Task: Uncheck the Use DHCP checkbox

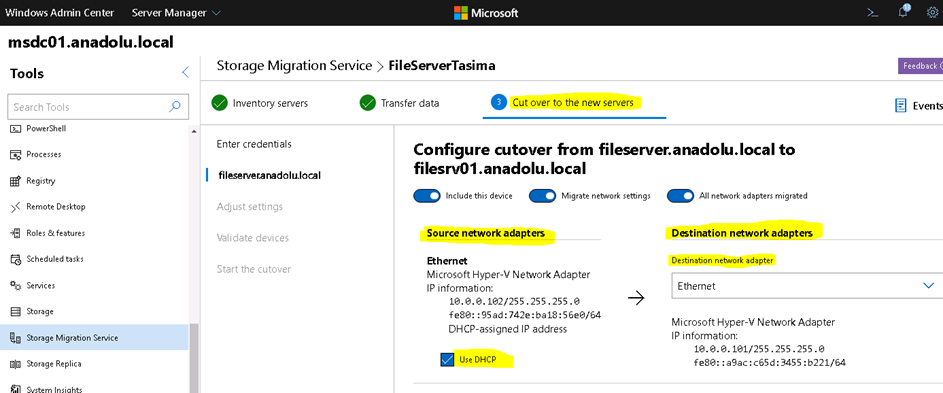Action: pos(447,360)
